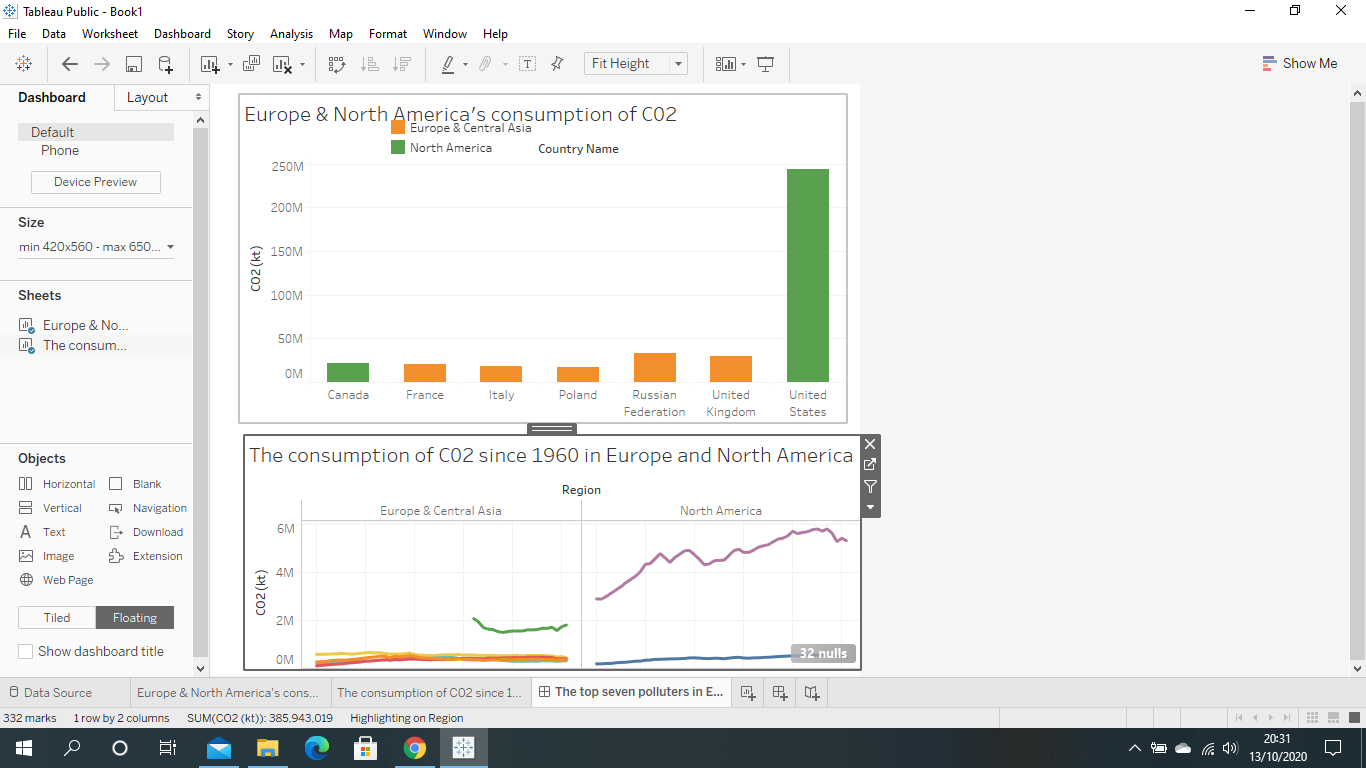Expand the show/hide cards dropdown arrow
The width and height of the screenshot is (1366, 768).
pos(744,65)
